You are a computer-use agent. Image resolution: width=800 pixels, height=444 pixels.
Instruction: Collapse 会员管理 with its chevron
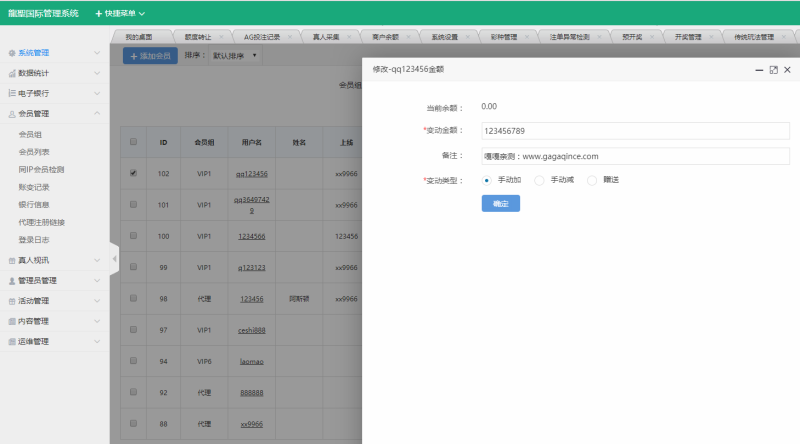pyautogui.click(x=97, y=113)
